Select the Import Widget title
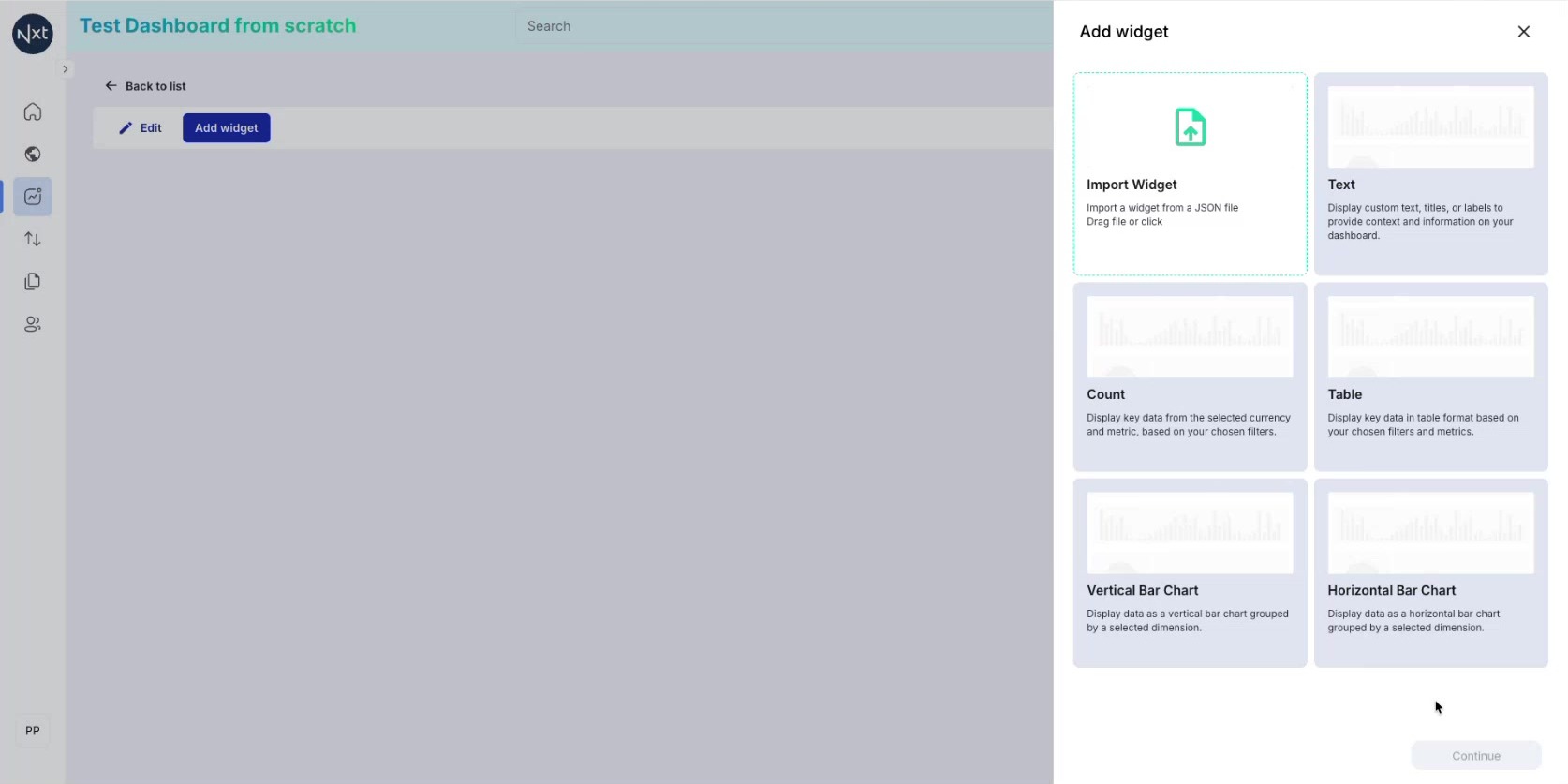Image resolution: width=1568 pixels, height=784 pixels. point(1132,185)
